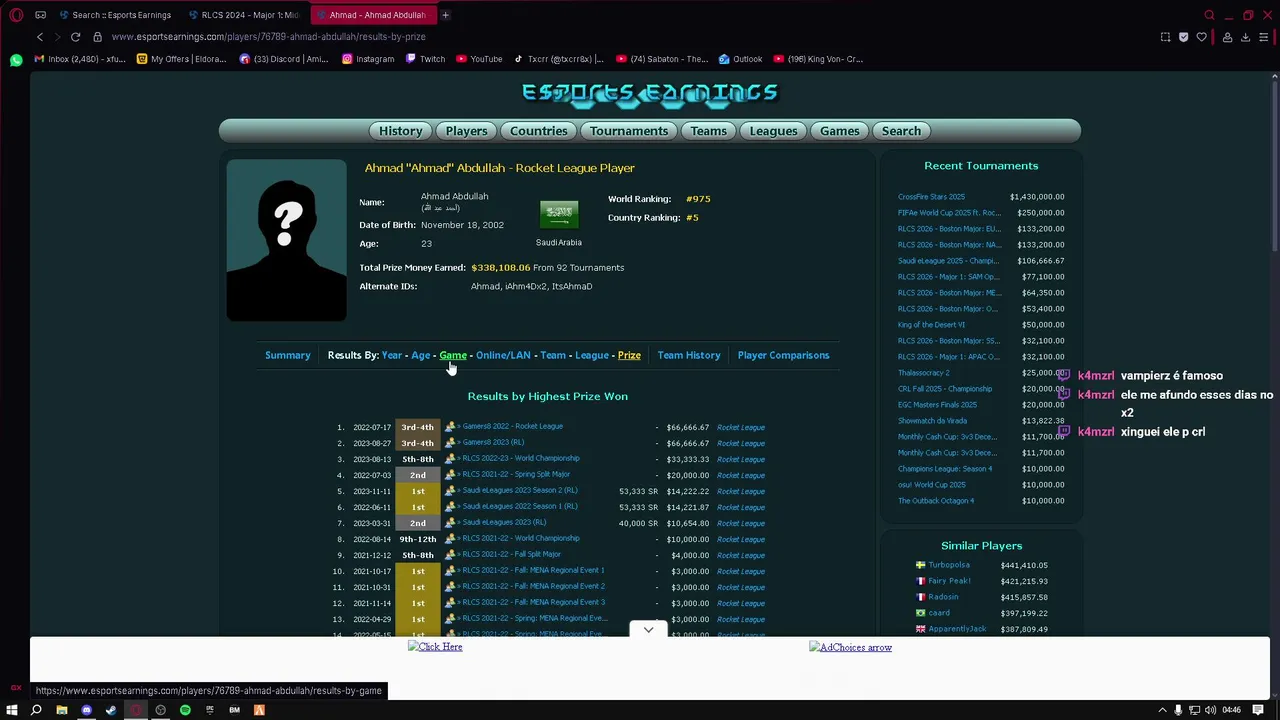The height and width of the screenshot is (720, 1280).
Task: Open similar player Turbopolsa
Action: (949, 565)
